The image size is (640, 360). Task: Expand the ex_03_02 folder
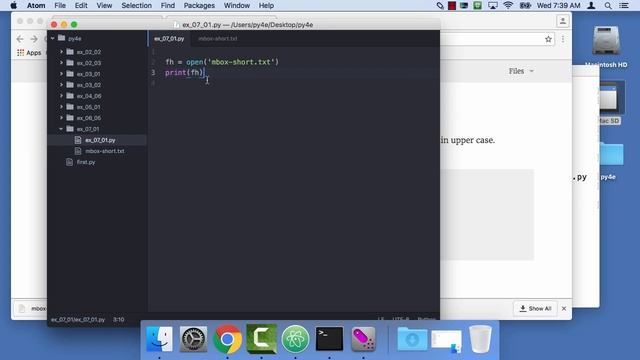[x=61, y=85]
